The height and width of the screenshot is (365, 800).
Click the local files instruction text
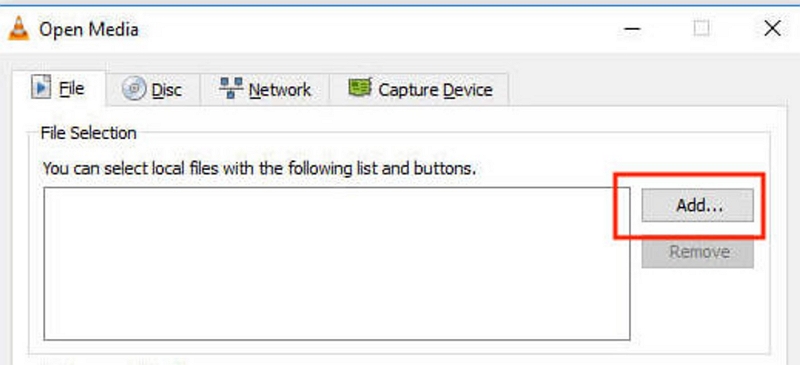[x=259, y=168]
